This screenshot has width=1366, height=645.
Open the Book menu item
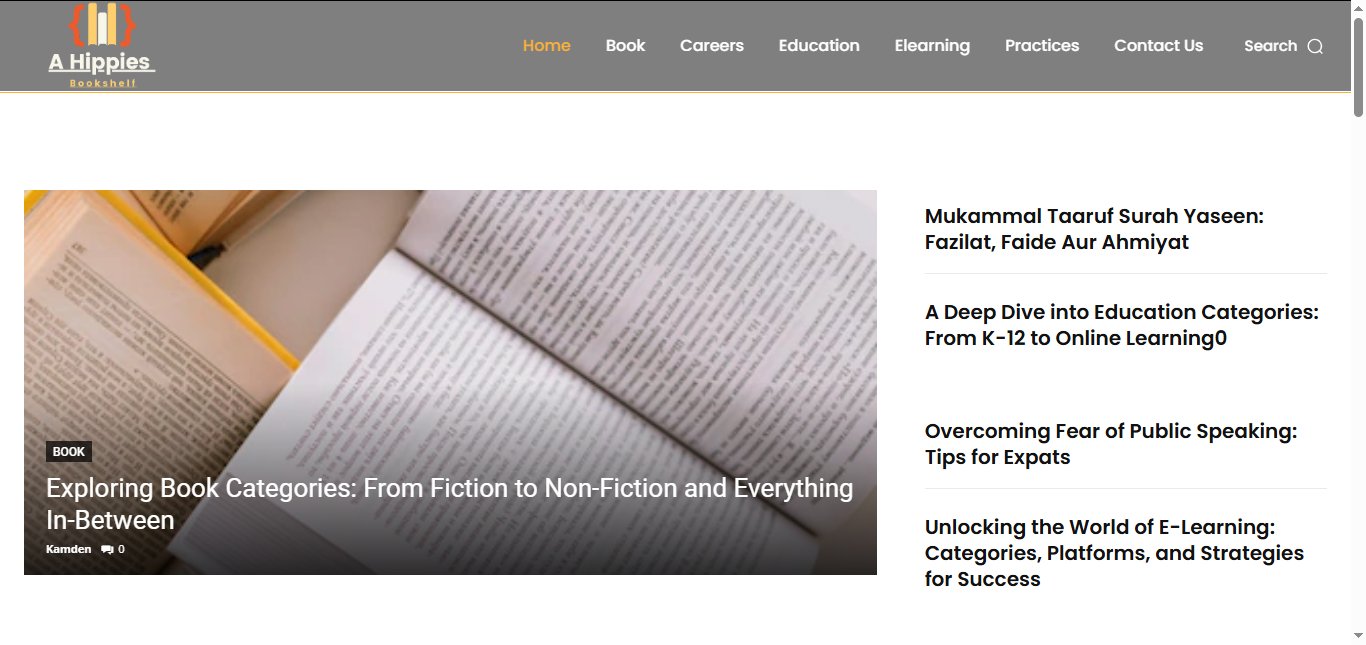pos(626,45)
